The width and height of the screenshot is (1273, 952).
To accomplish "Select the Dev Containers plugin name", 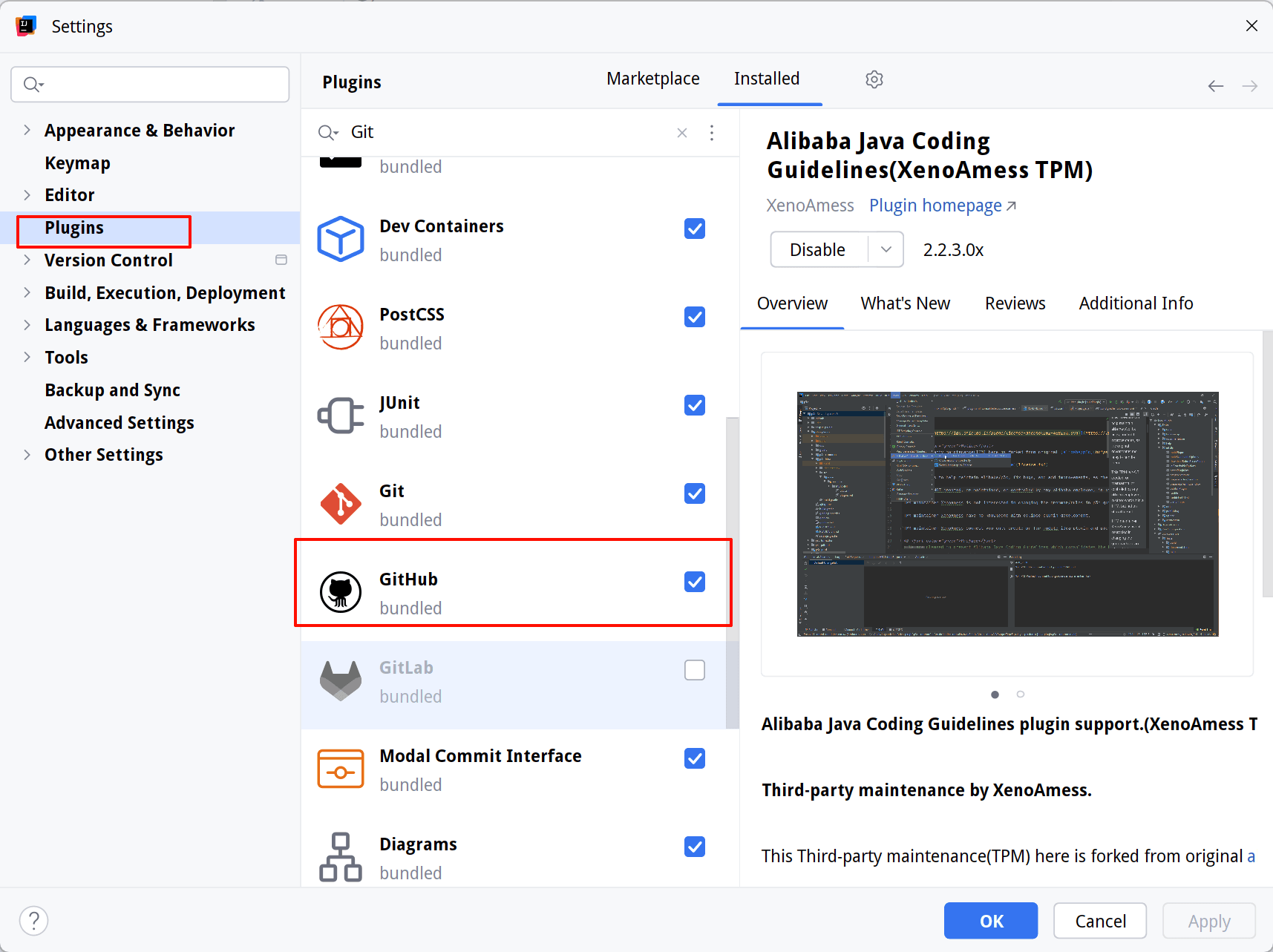I will click(x=442, y=226).
